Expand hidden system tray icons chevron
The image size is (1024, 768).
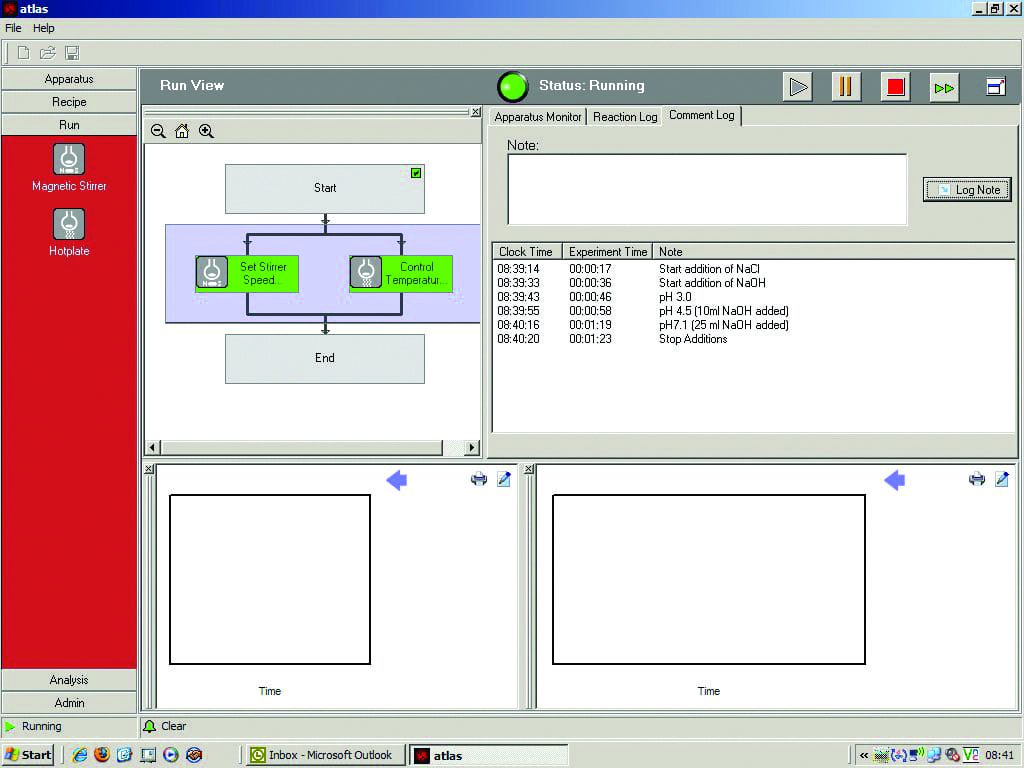tap(863, 756)
